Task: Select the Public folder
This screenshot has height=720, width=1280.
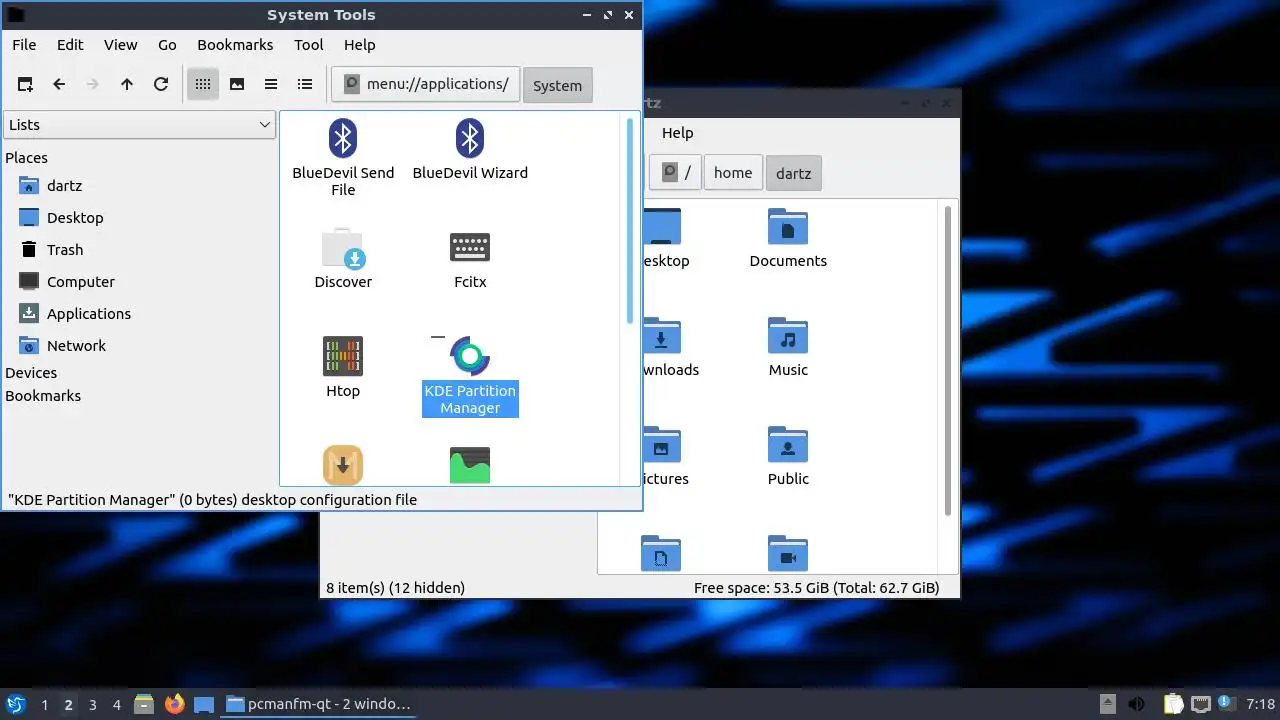Action: (788, 456)
